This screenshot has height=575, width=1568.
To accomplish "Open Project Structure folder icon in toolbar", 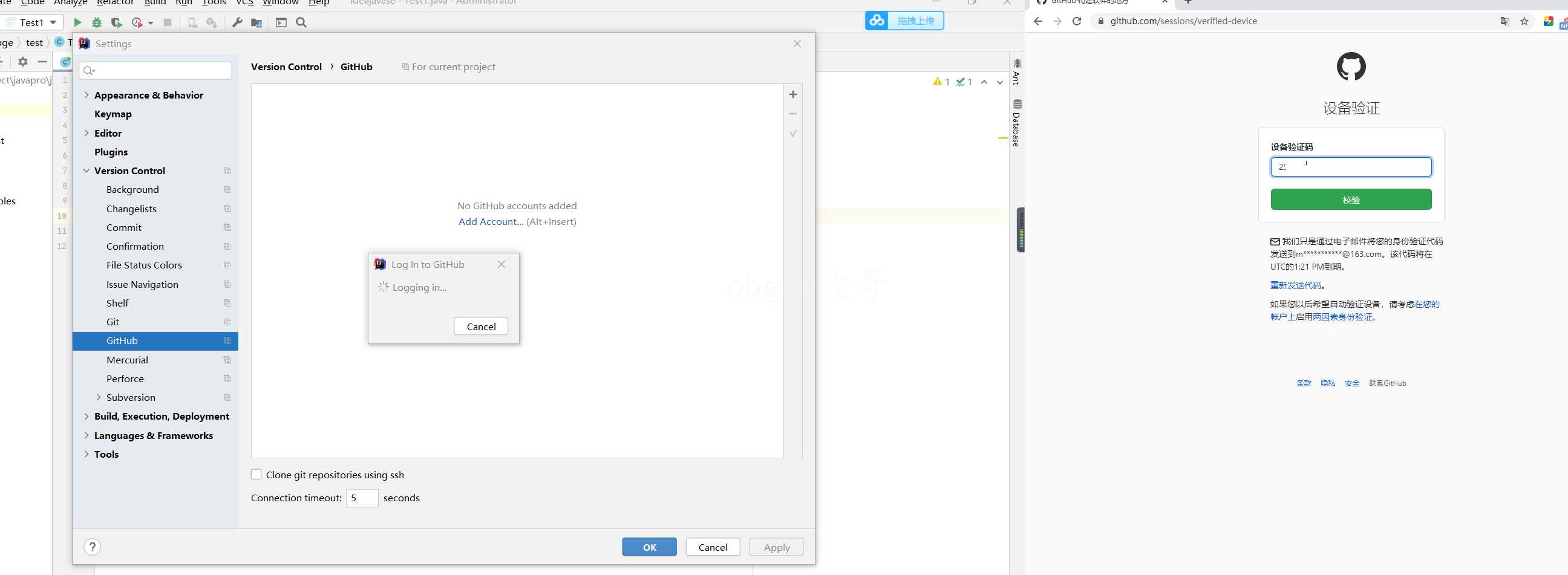I will [257, 22].
